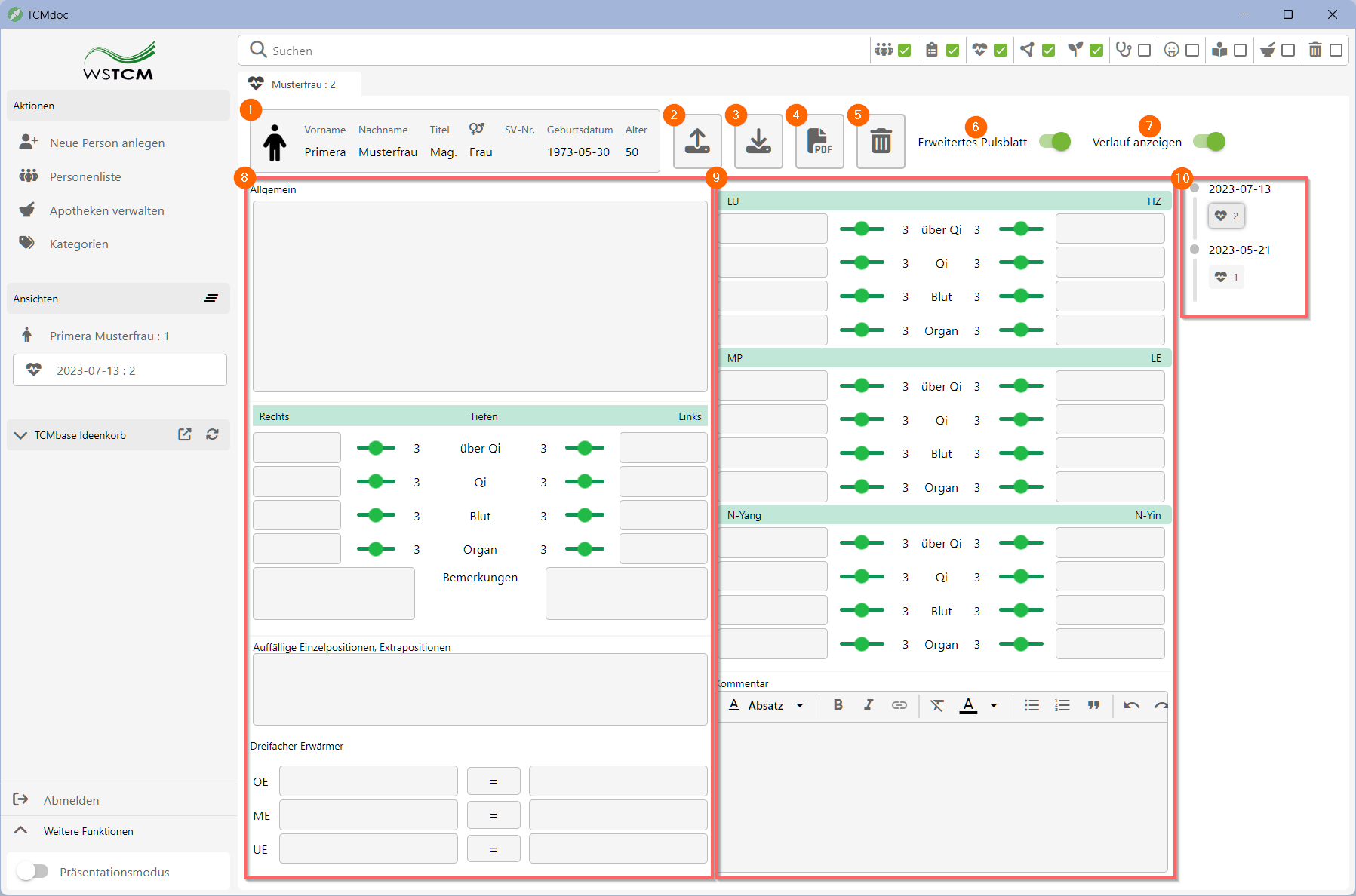Select the Musterfrau : 2 tab

tap(300, 84)
